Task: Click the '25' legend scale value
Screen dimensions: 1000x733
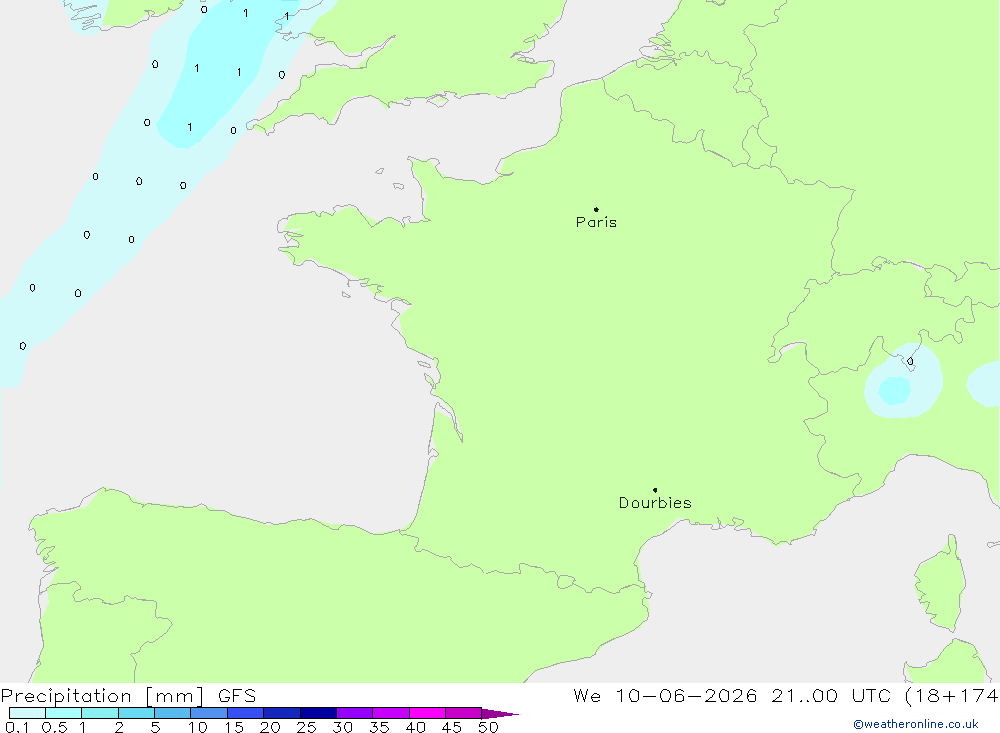Action: click(307, 727)
